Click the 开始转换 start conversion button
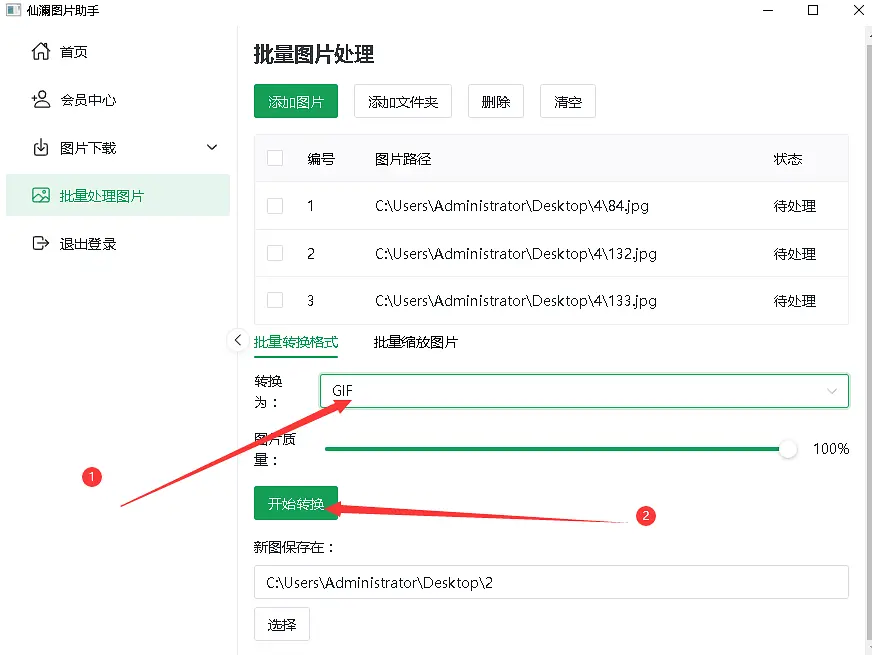872x655 pixels. point(295,503)
